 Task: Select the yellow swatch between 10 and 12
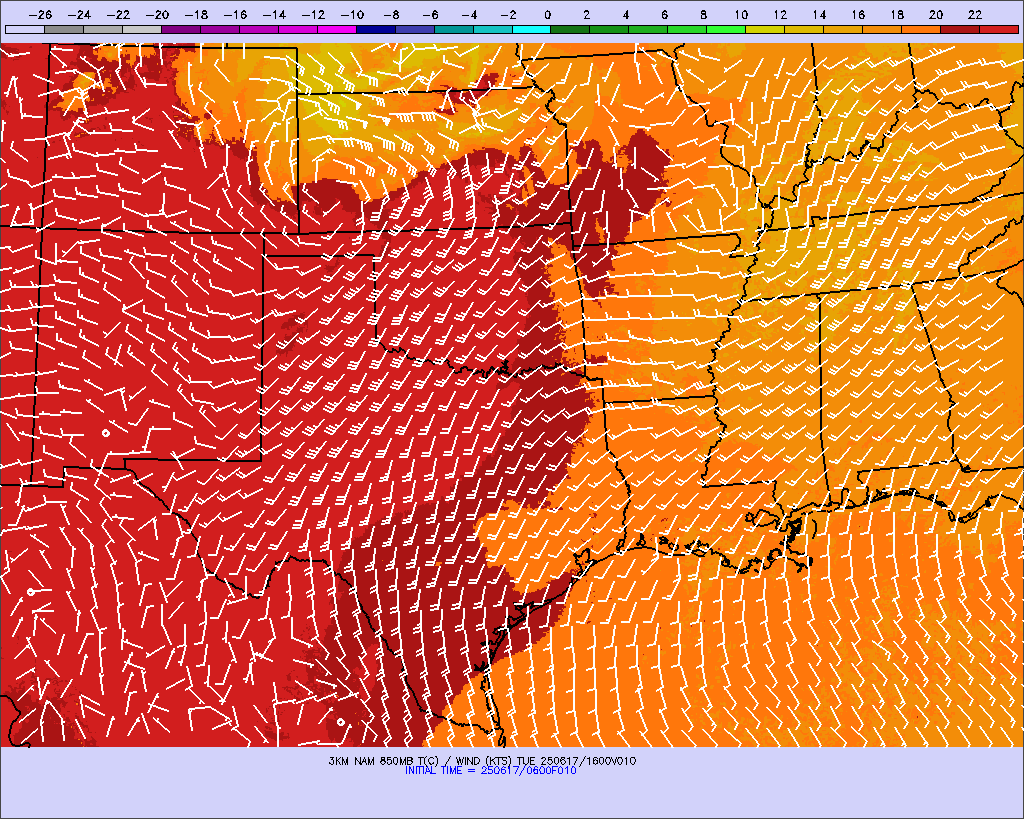coord(765,29)
